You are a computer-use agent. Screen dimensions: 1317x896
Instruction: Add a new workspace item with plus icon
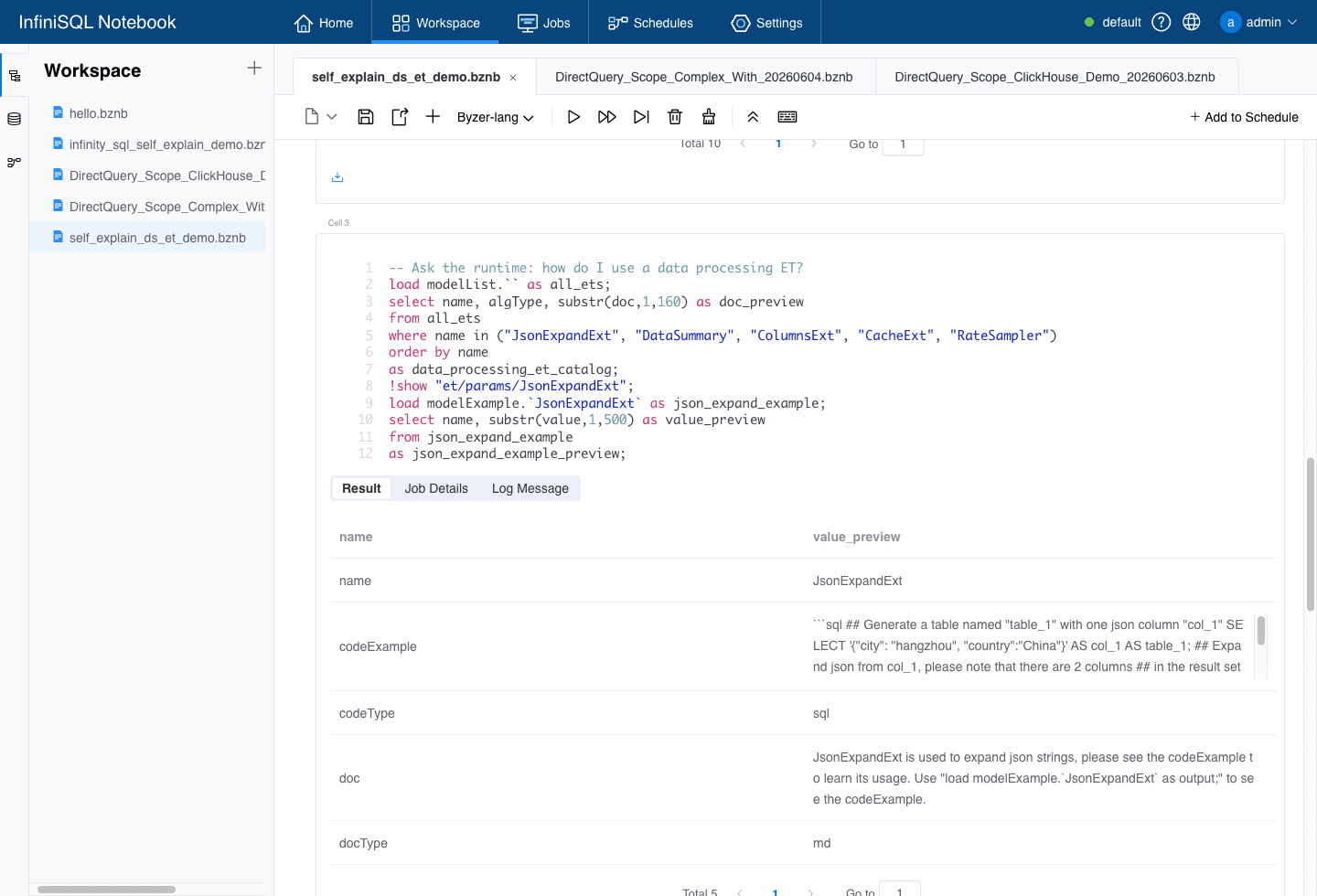(x=254, y=68)
